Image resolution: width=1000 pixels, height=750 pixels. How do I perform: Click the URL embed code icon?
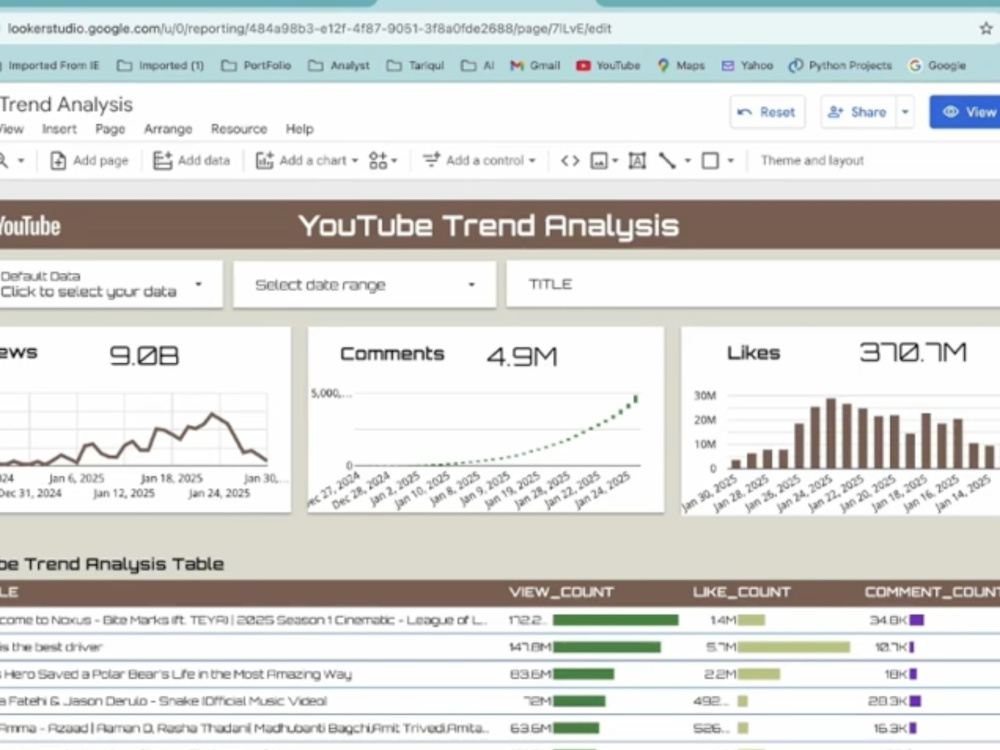[570, 161]
